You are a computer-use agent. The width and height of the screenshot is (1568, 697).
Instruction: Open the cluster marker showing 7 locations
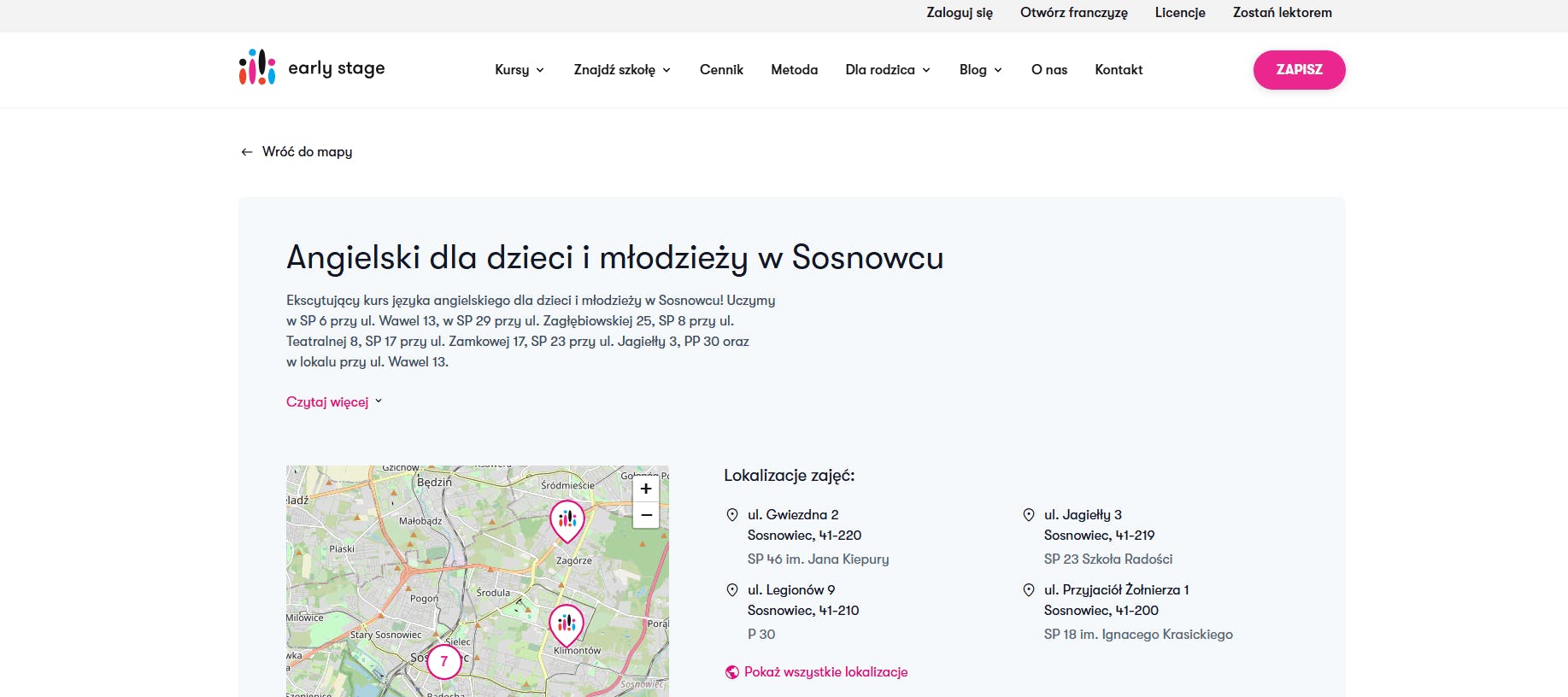[x=443, y=661]
